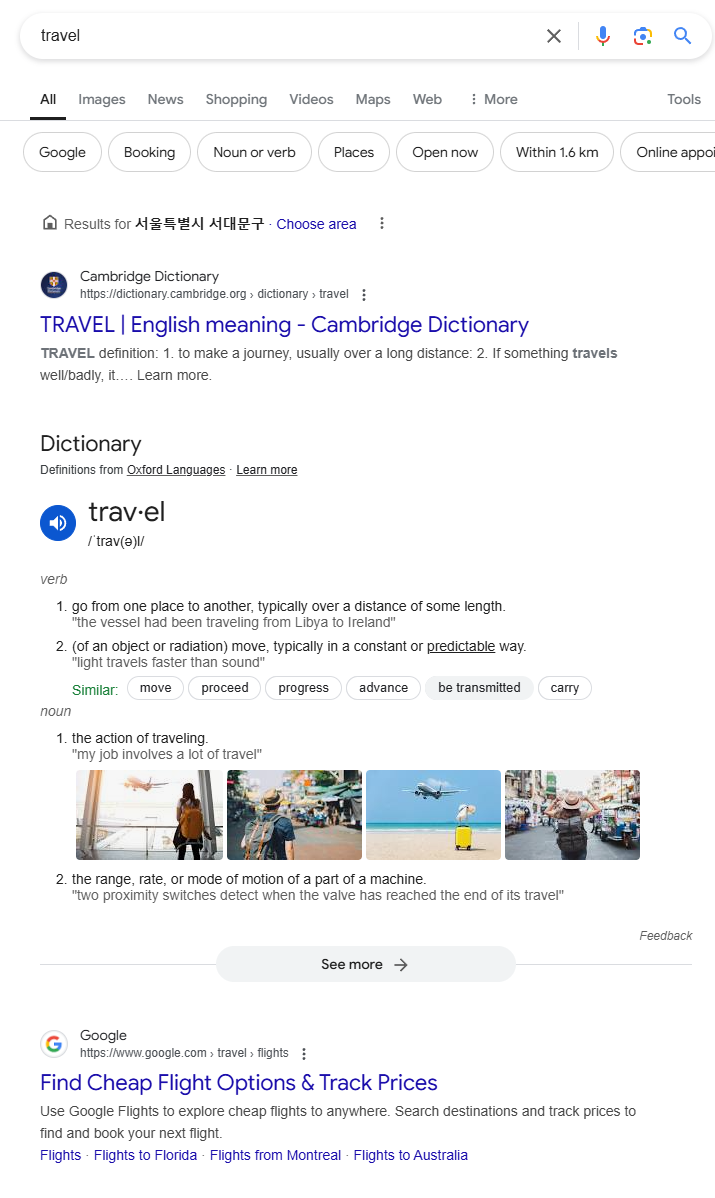Image resolution: width=715 pixels, height=1198 pixels.
Task: Click the Choose area link
Action: (x=316, y=224)
